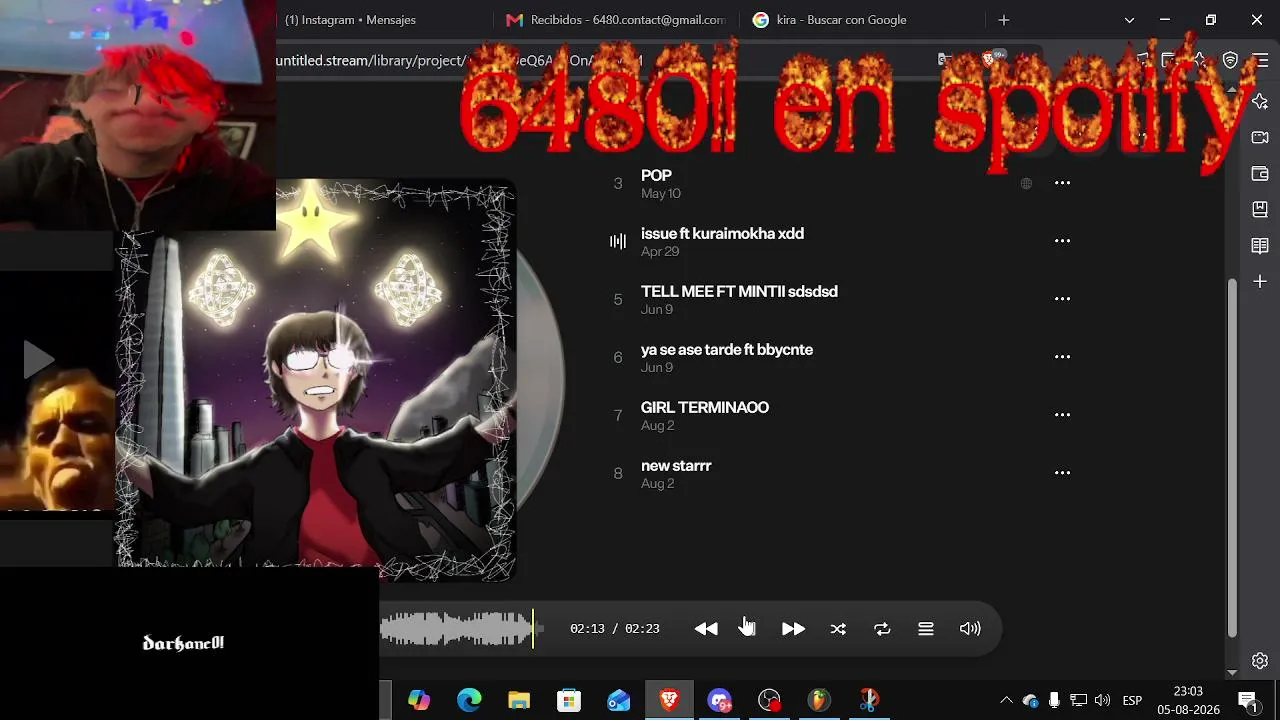Select track issue ft kuraimokha xdd
This screenshot has width=1280, height=720.
[x=722, y=233]
